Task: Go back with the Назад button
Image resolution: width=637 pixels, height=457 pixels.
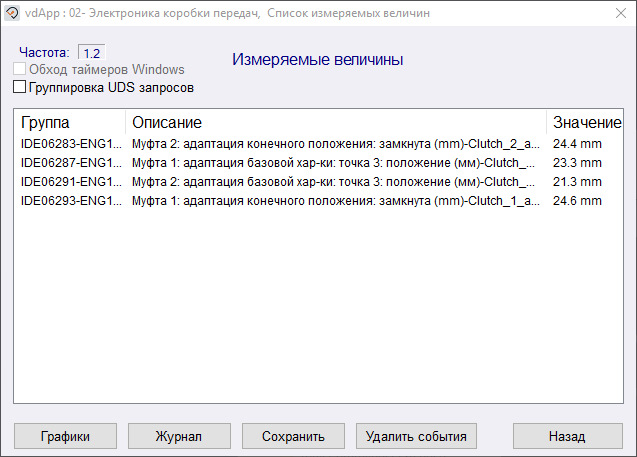Action: pyautogui.click(x=566, y=436)
